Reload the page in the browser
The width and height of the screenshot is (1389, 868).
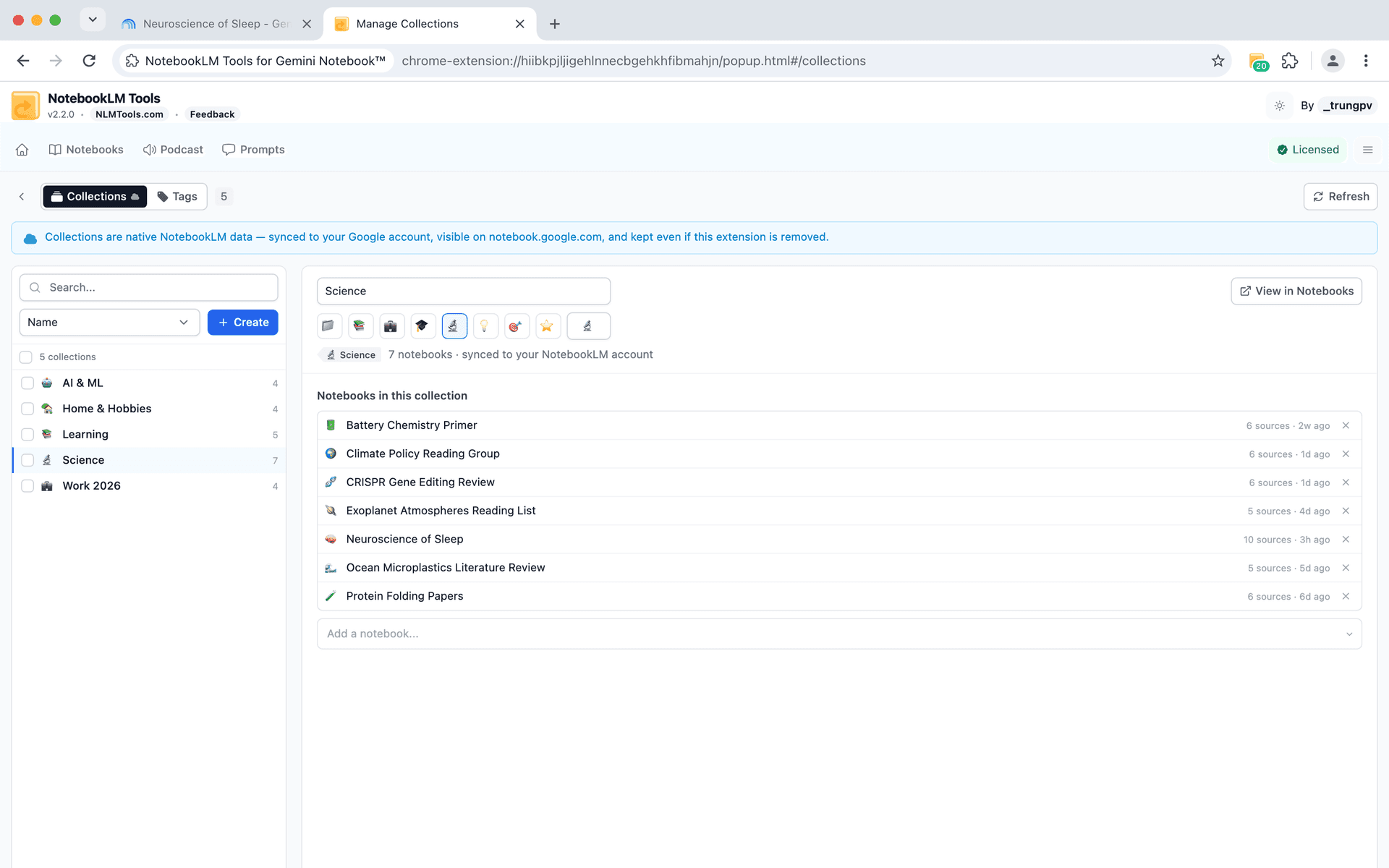point(89,61)
